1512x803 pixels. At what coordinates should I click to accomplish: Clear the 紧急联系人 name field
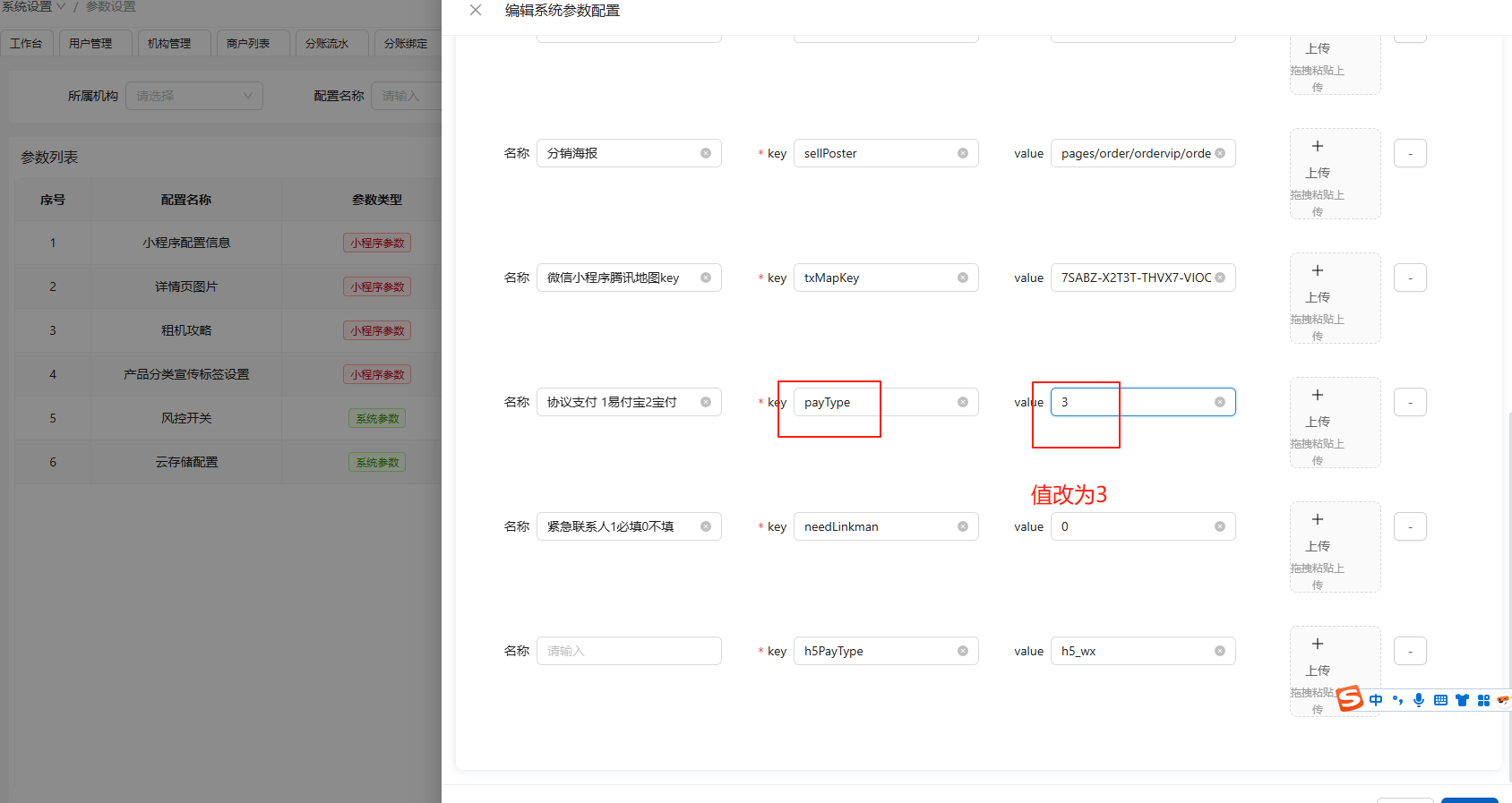(x=706, y=526)
